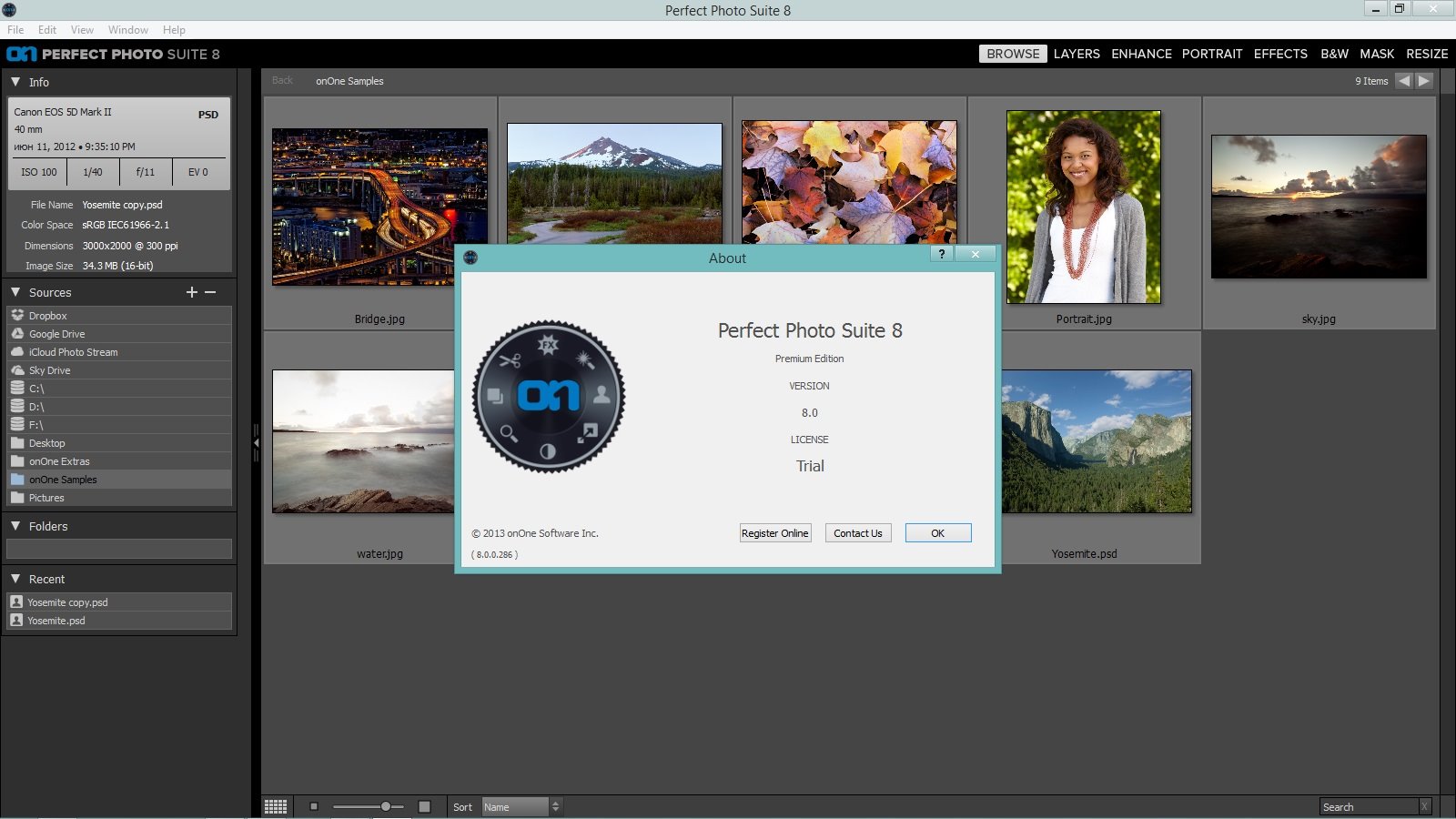Select the mountain landscape thumbnail
The height and width of the screenshot is (819, 1456).
pyautogui.click(x=614, y=183)
